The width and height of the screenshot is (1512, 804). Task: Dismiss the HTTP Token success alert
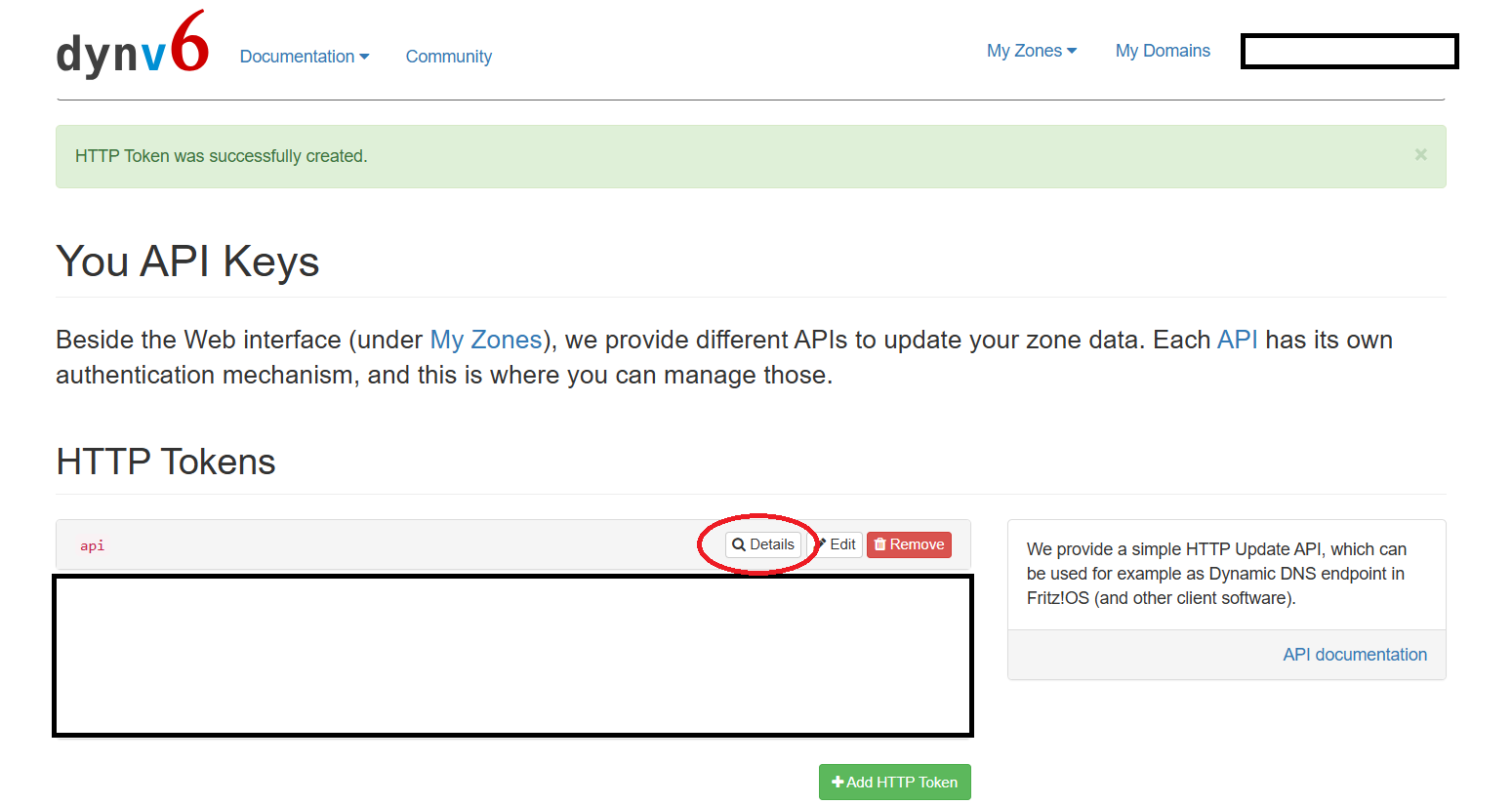[1420, 155]
